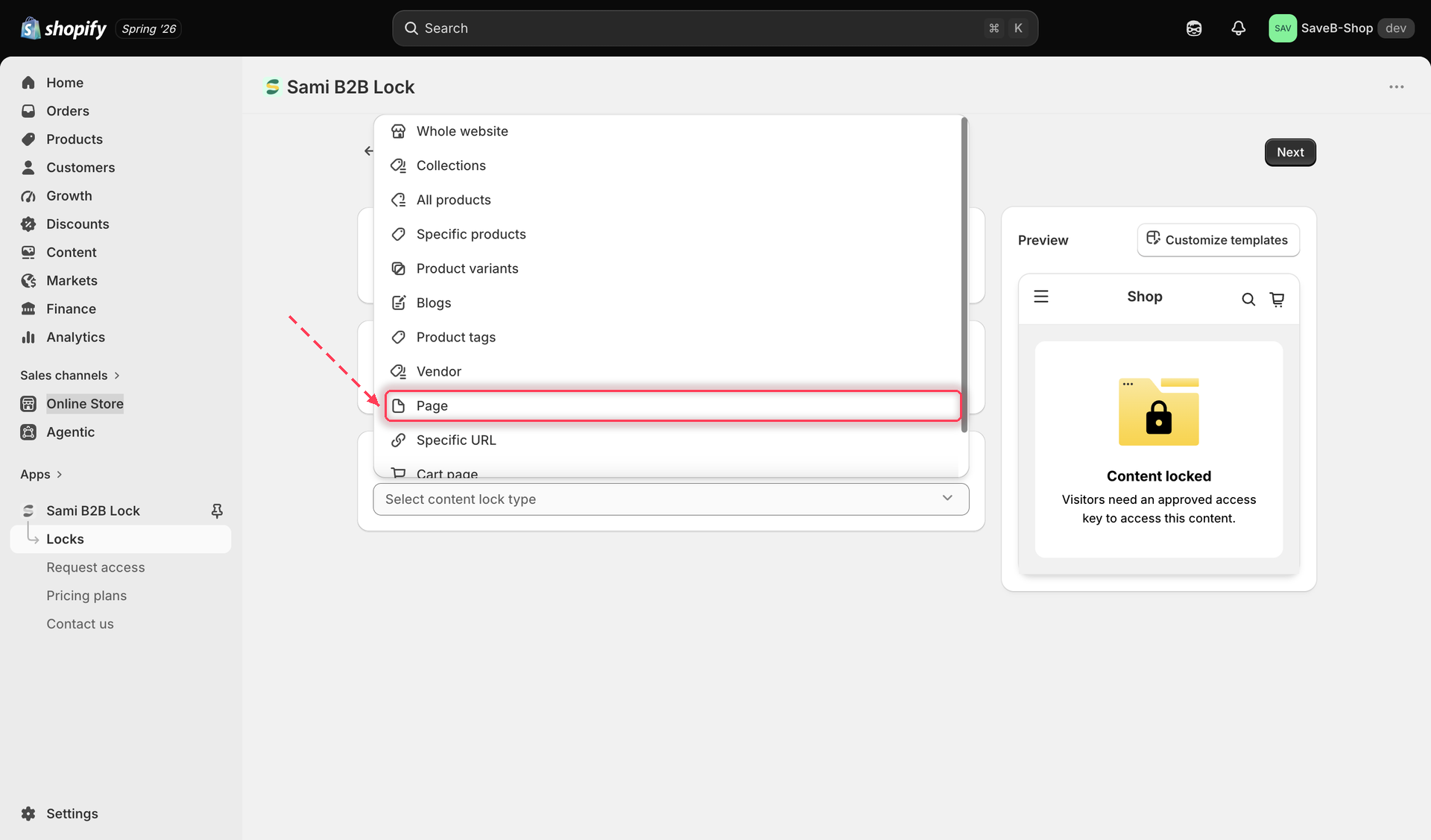Click the Settings gear icon
Image resolution: width=1431 pixels, height=840 pixels.
click(x=28, y=813)
